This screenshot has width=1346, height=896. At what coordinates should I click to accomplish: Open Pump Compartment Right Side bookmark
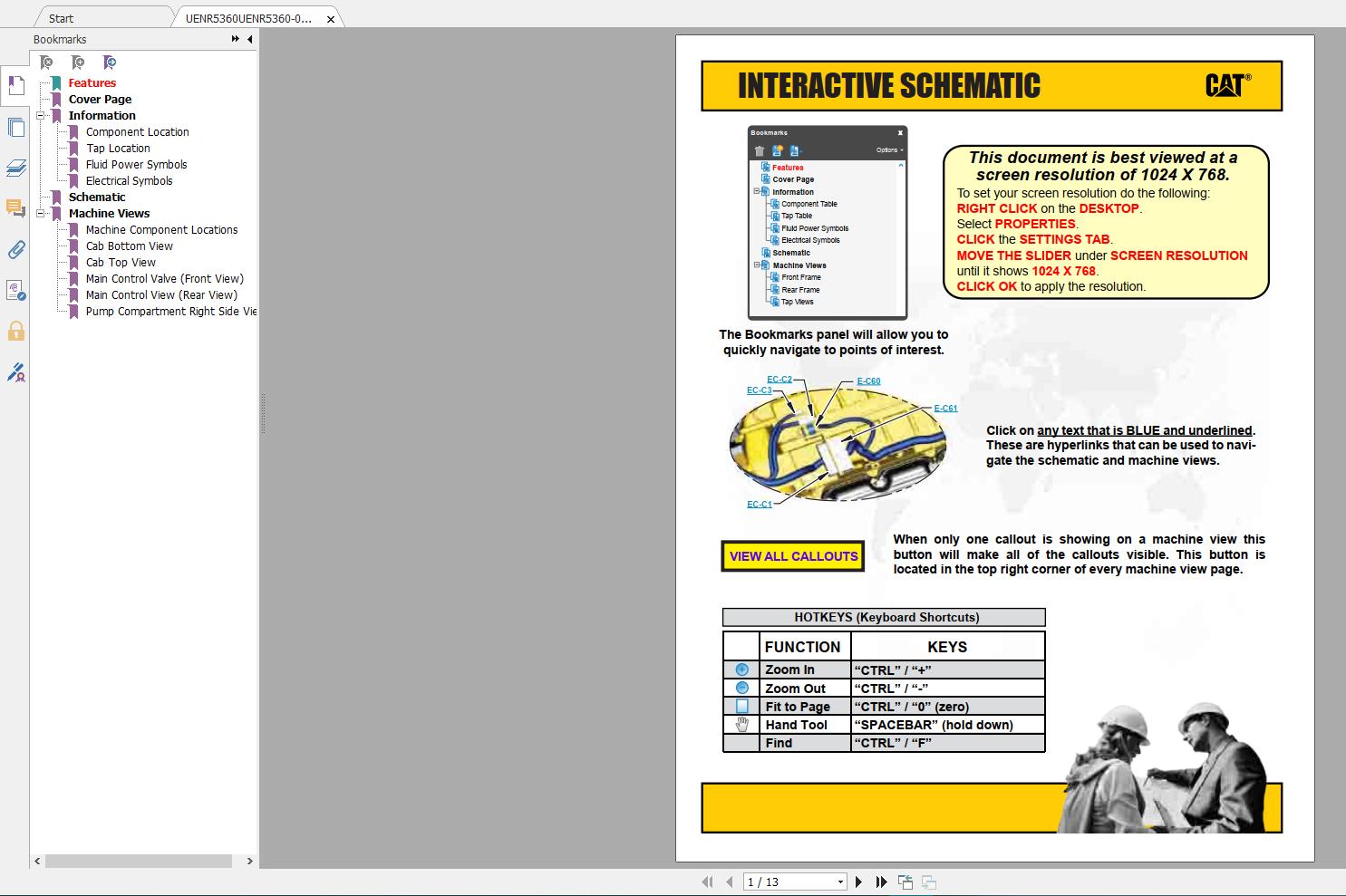171,311
